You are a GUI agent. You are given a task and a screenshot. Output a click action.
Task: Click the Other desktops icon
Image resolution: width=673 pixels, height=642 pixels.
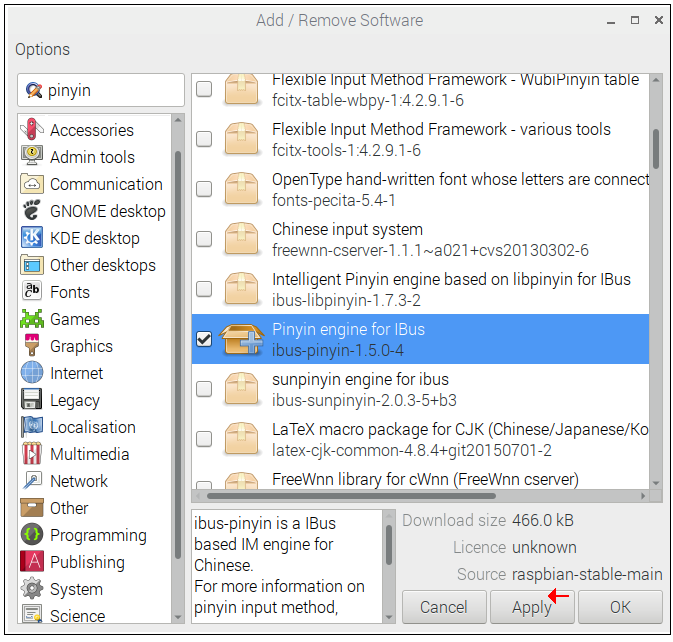click(x=32, y=265)
